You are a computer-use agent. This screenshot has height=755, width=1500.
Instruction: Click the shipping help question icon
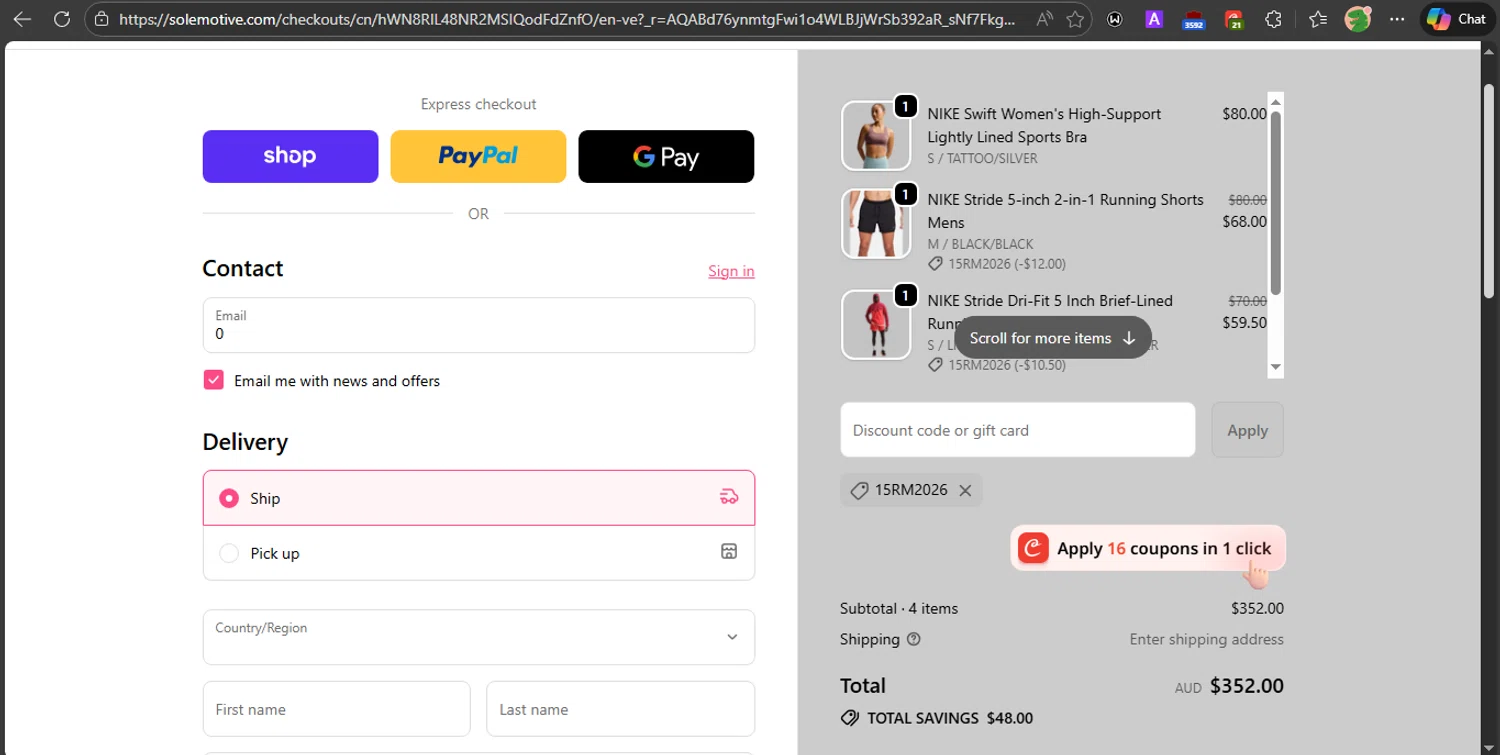click(x=913, y=639)
